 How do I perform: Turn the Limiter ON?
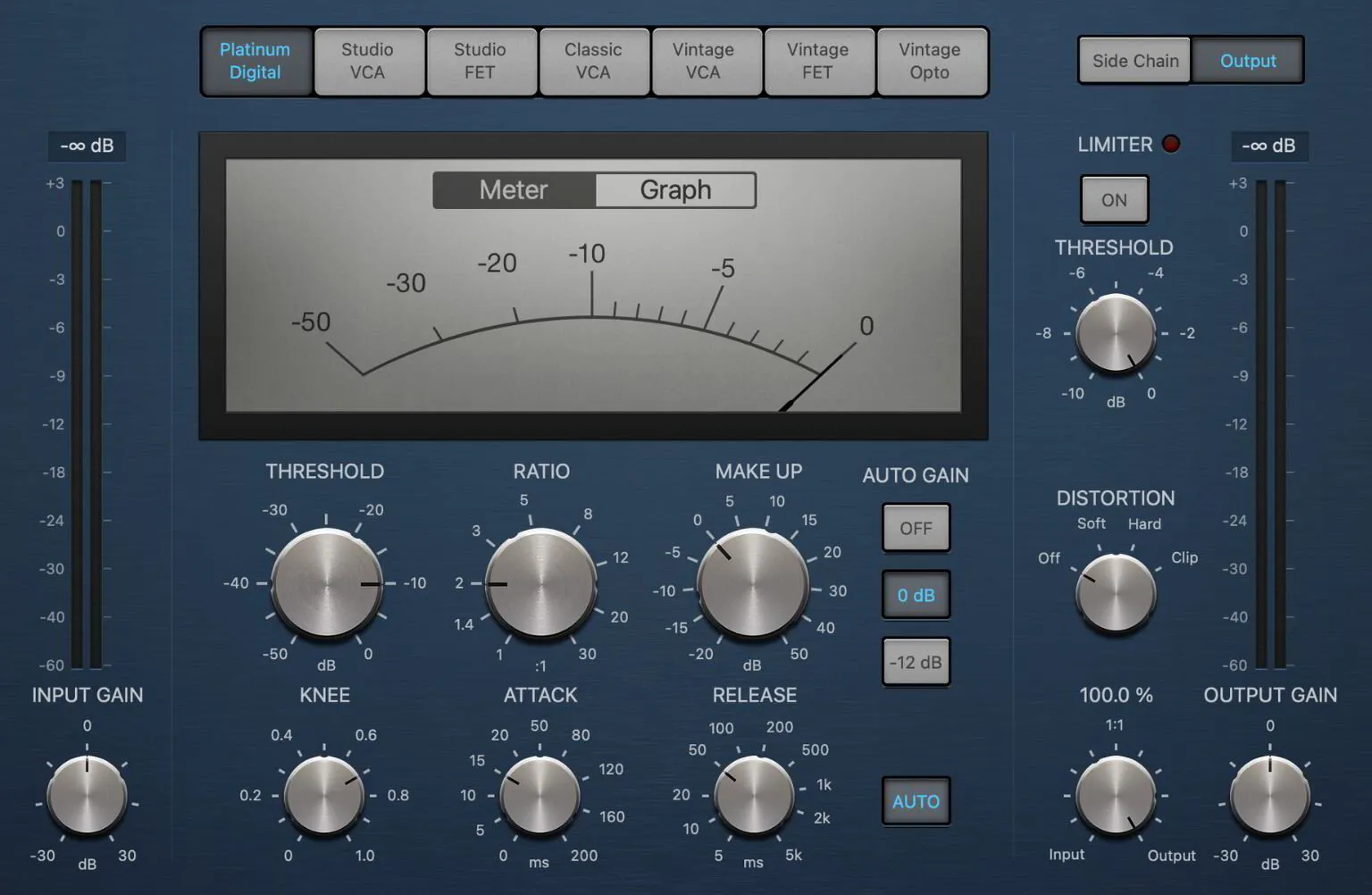tap(1114, 199)
